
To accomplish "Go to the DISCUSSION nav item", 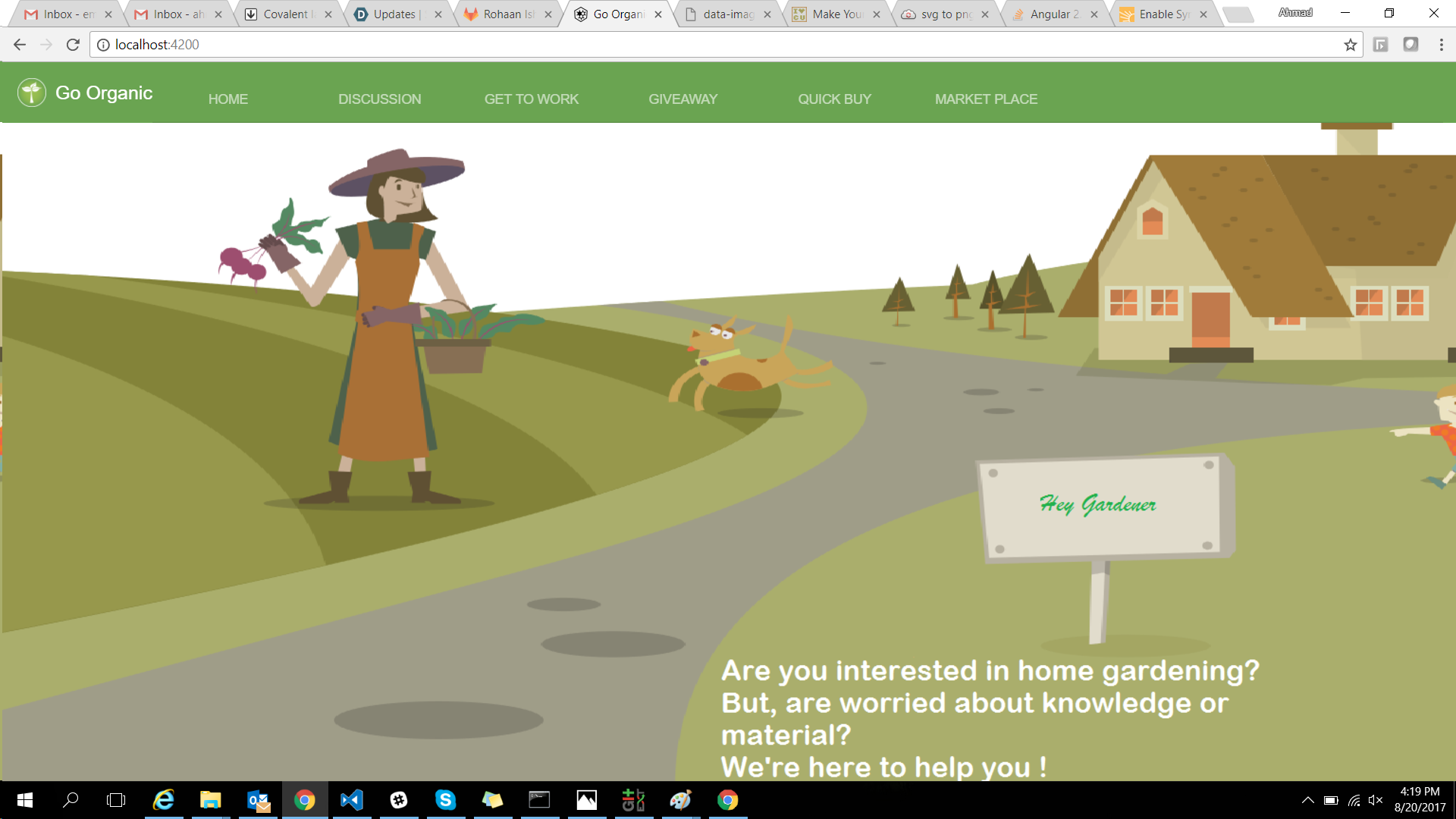I will [x=379, y=99].
